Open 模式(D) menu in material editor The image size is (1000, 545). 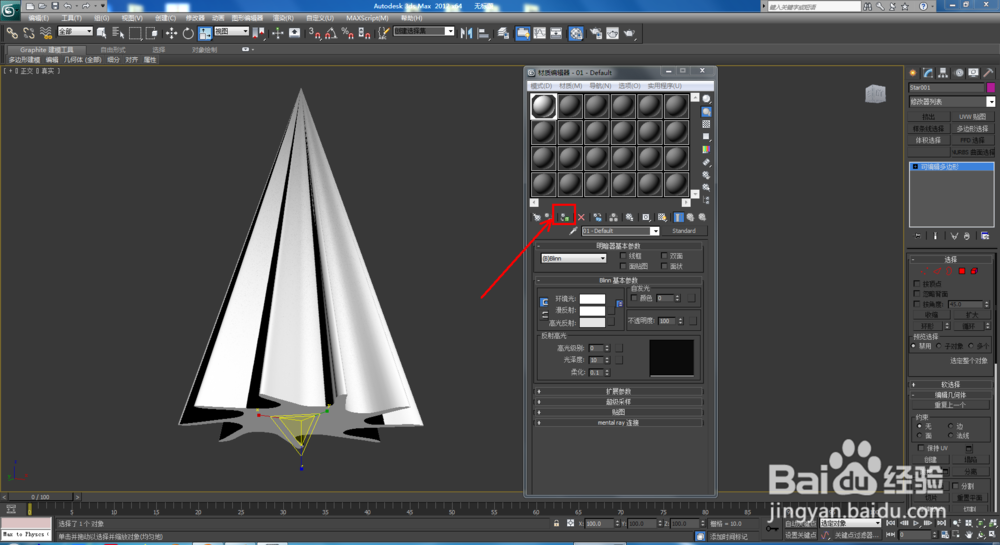(541, 85)
